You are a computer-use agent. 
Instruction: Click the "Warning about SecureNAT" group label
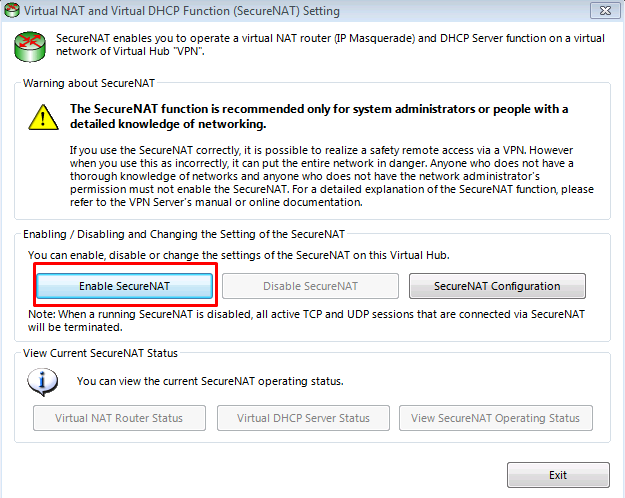pos(89,82)
